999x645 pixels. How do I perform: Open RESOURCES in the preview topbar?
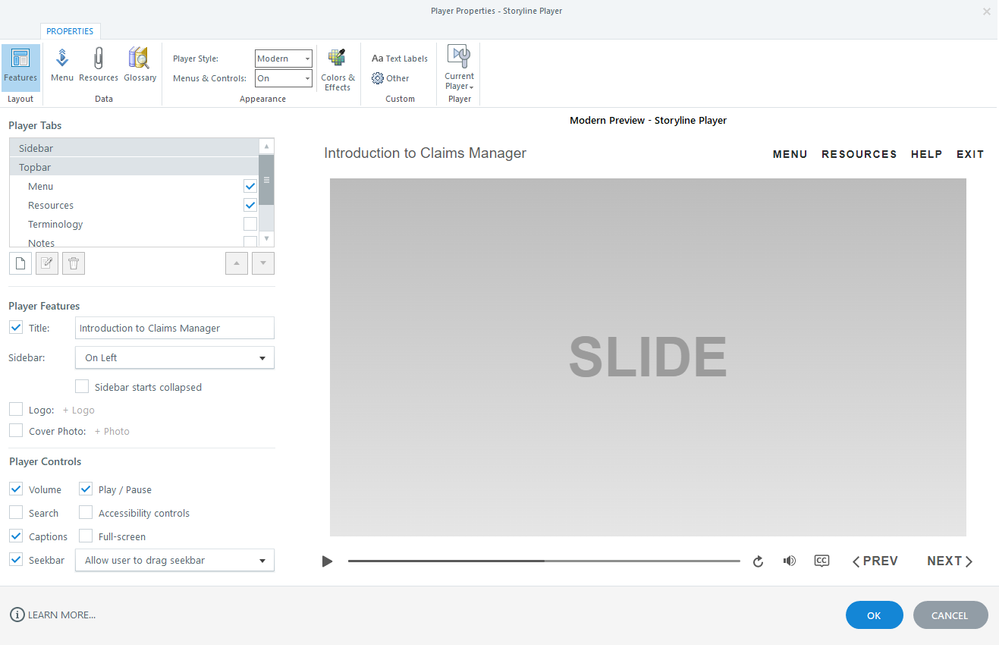pos(859,154)
